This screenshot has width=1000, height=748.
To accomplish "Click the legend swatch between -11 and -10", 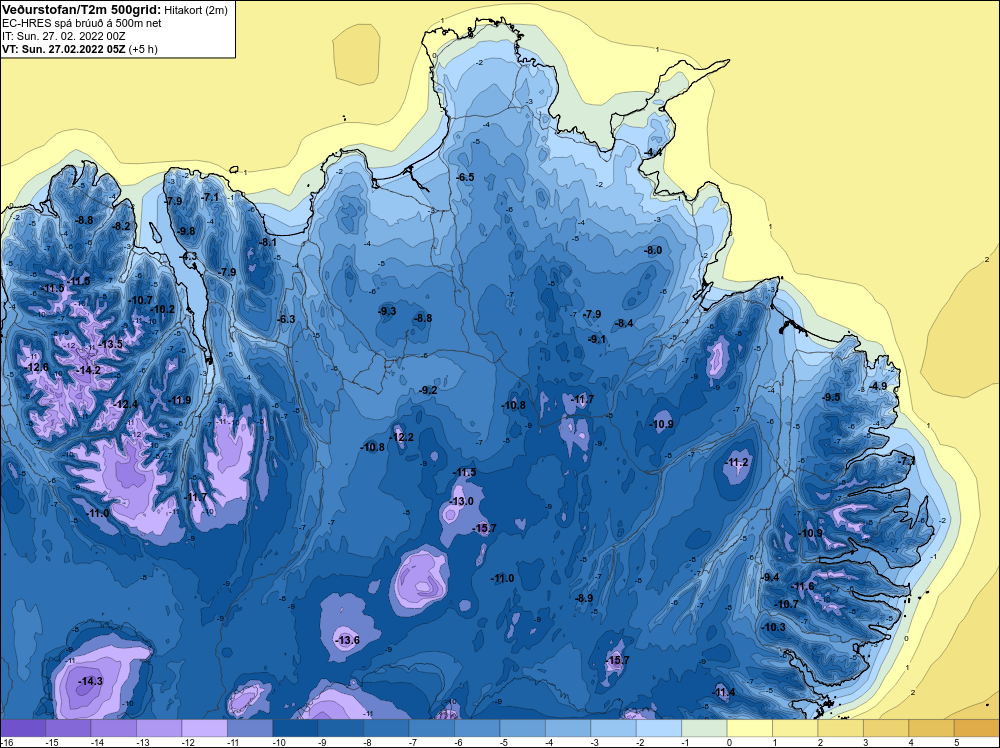I will click(250, 728).
